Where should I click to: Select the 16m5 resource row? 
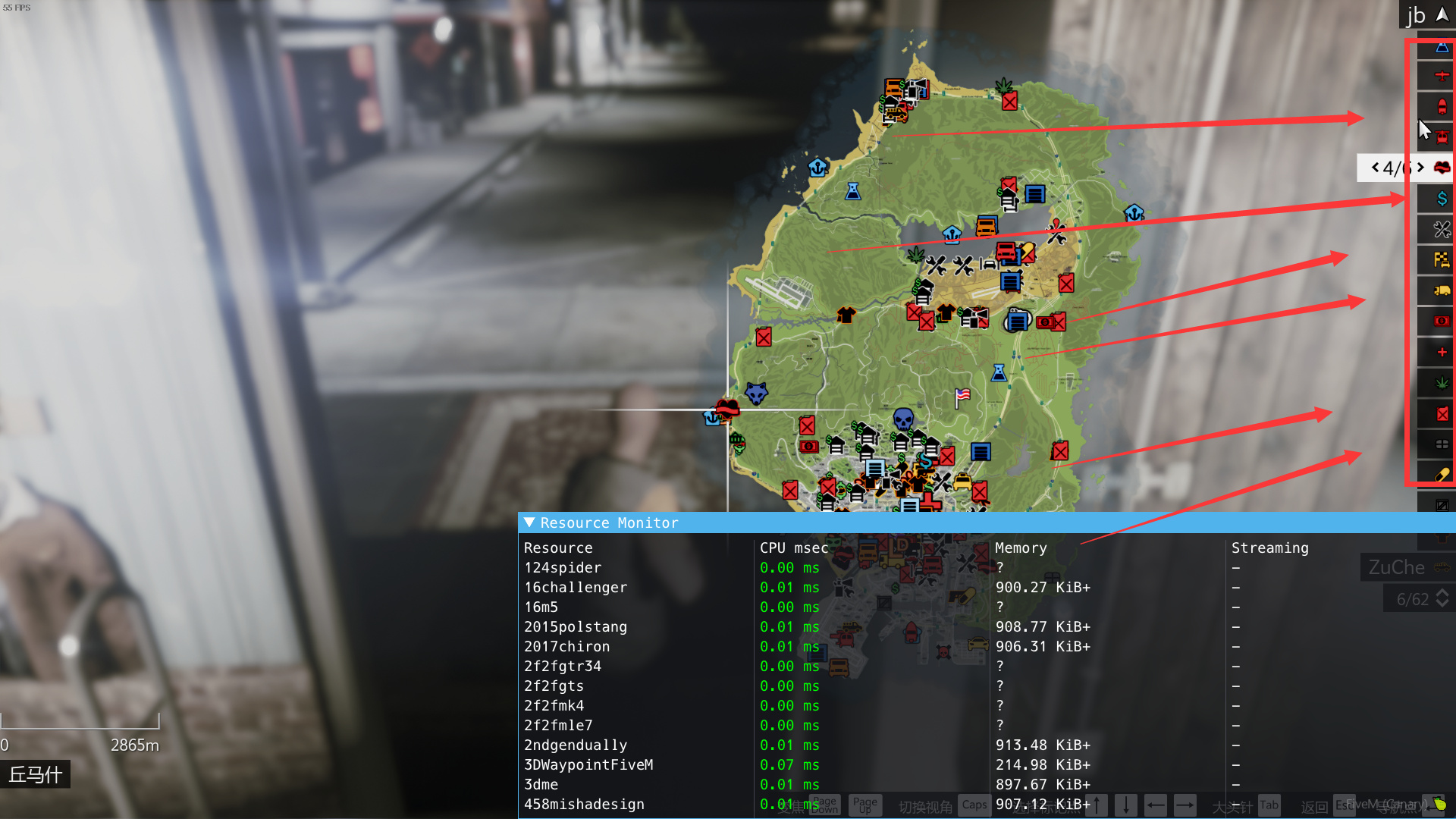pyautogui.click(x=987, y=607)
